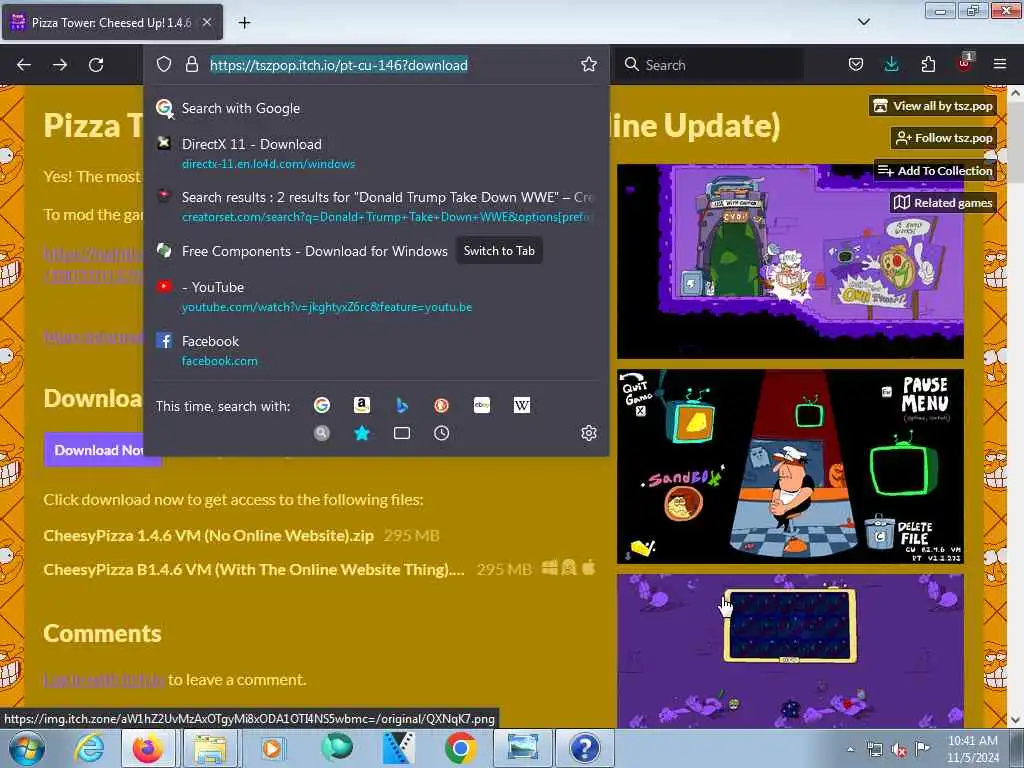Launch Google Chrome from the taskbar

pyautogui.click(x=460, y=748)
